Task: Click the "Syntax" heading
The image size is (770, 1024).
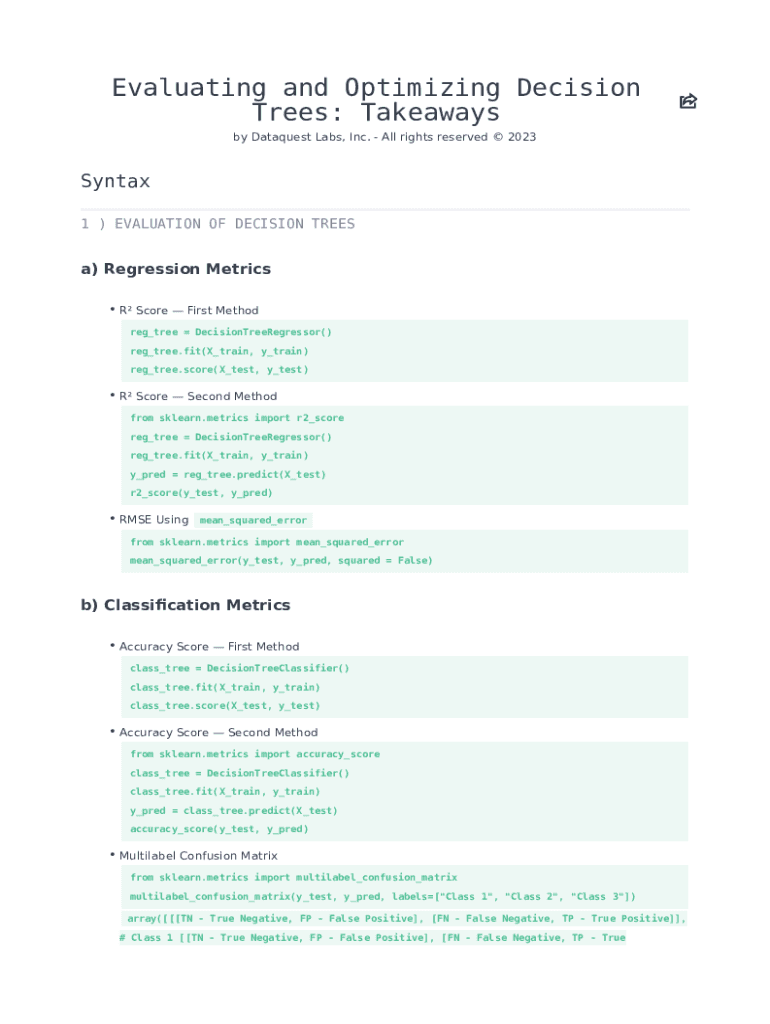Action: click(x=115, y=181)
